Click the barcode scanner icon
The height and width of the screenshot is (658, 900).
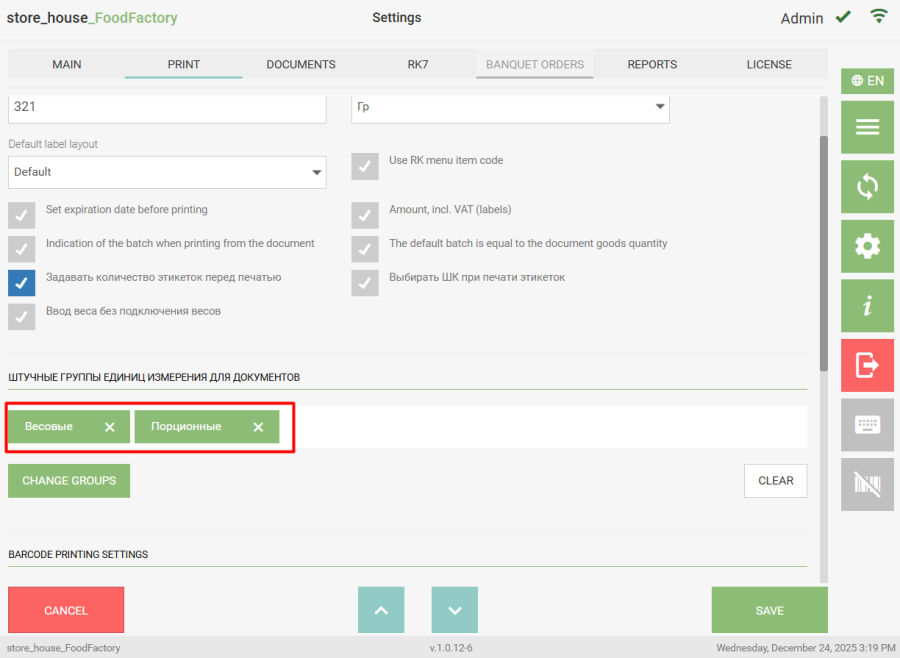coord(867,485)
